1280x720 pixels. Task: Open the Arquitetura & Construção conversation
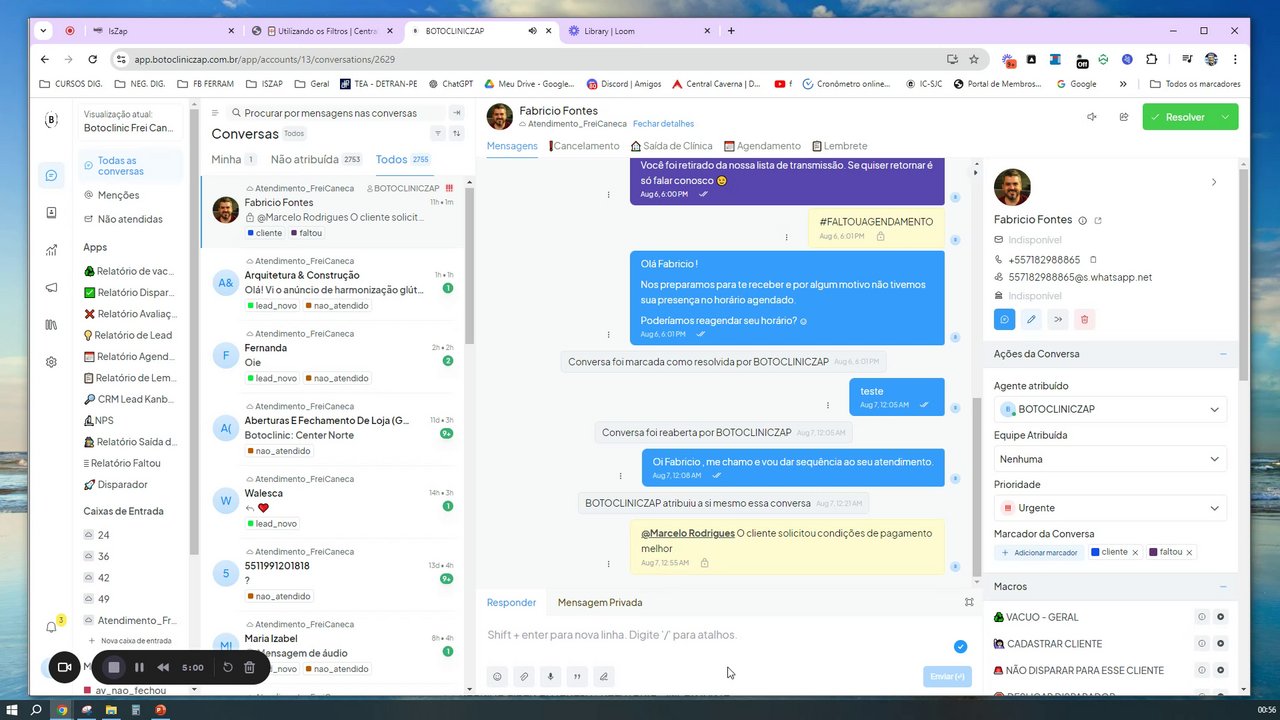pyautogui.click(x=334, y=283)
